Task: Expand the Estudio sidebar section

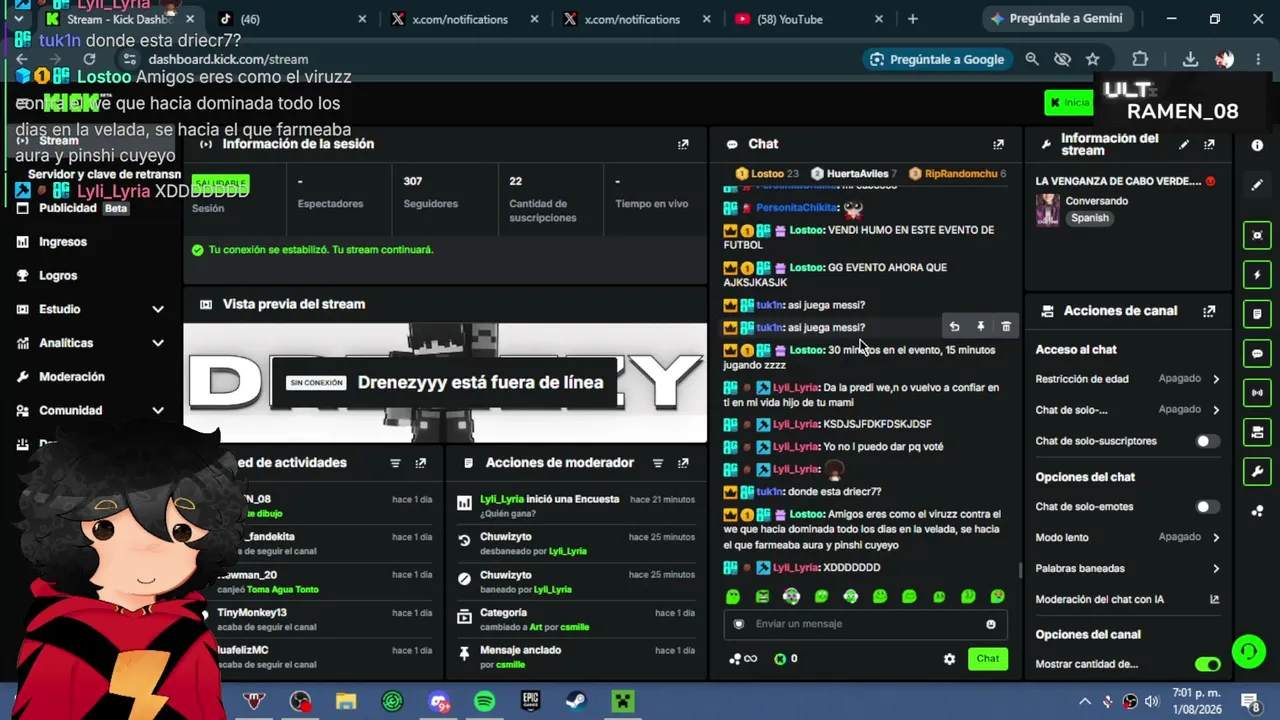Action: [92, 309]
